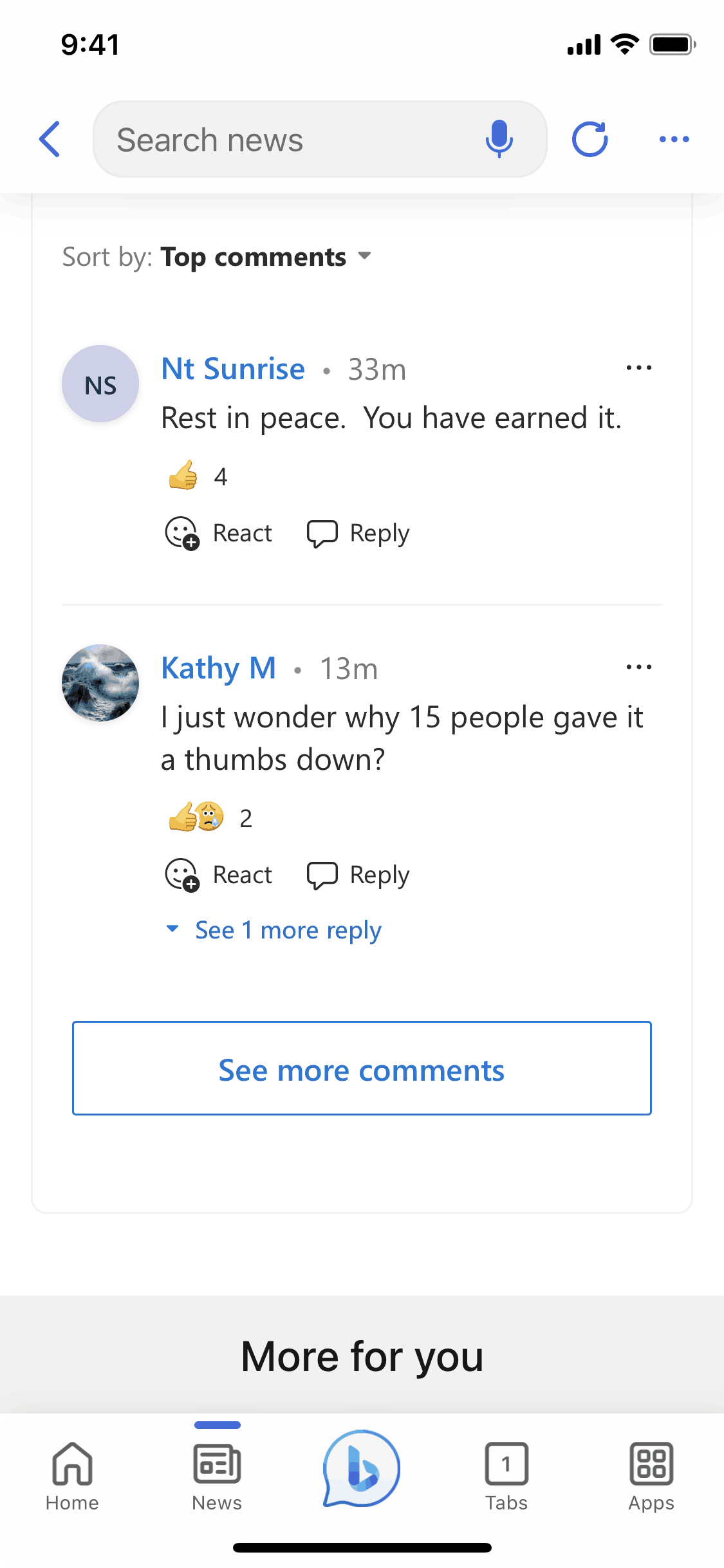This screenshot has width=724, height=1568.
Task: Expand See 1 more reply
Action: 273,930
